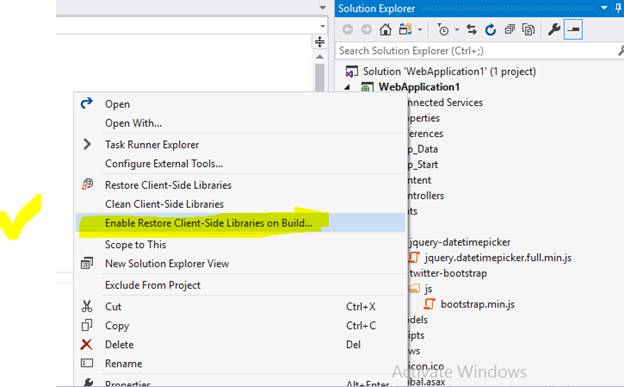Collapse the WebApplication1 project node

point(347,87)
